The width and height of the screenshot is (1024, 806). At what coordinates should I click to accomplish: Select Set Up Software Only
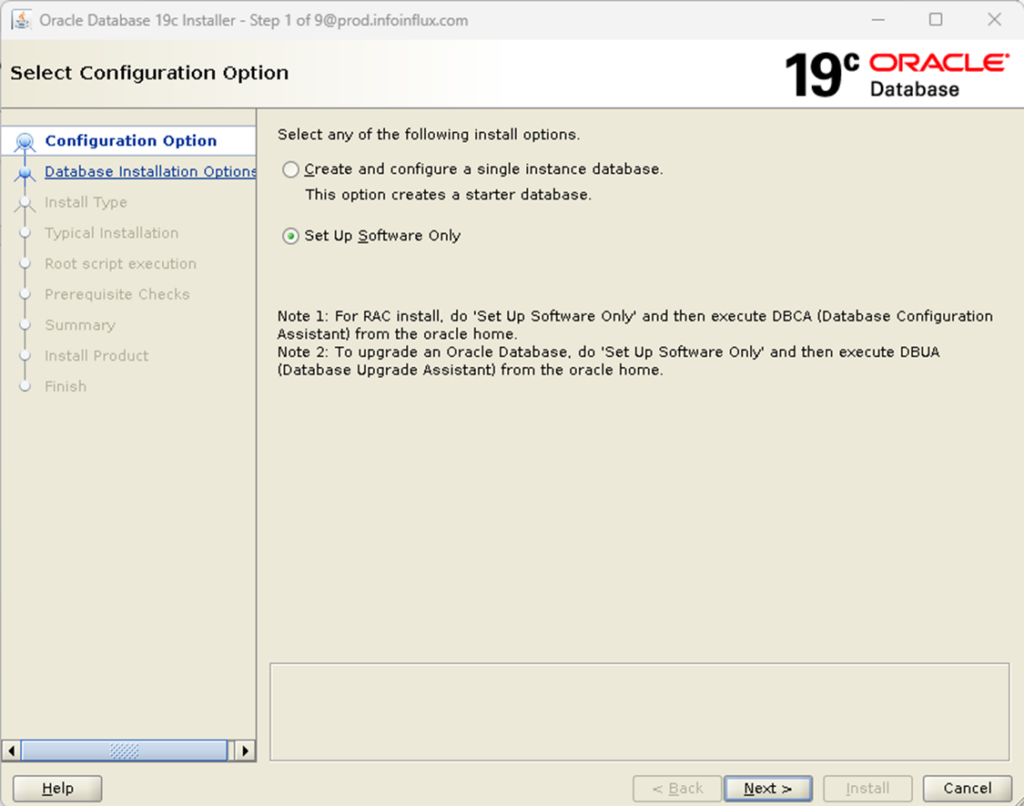coord(290,236)
